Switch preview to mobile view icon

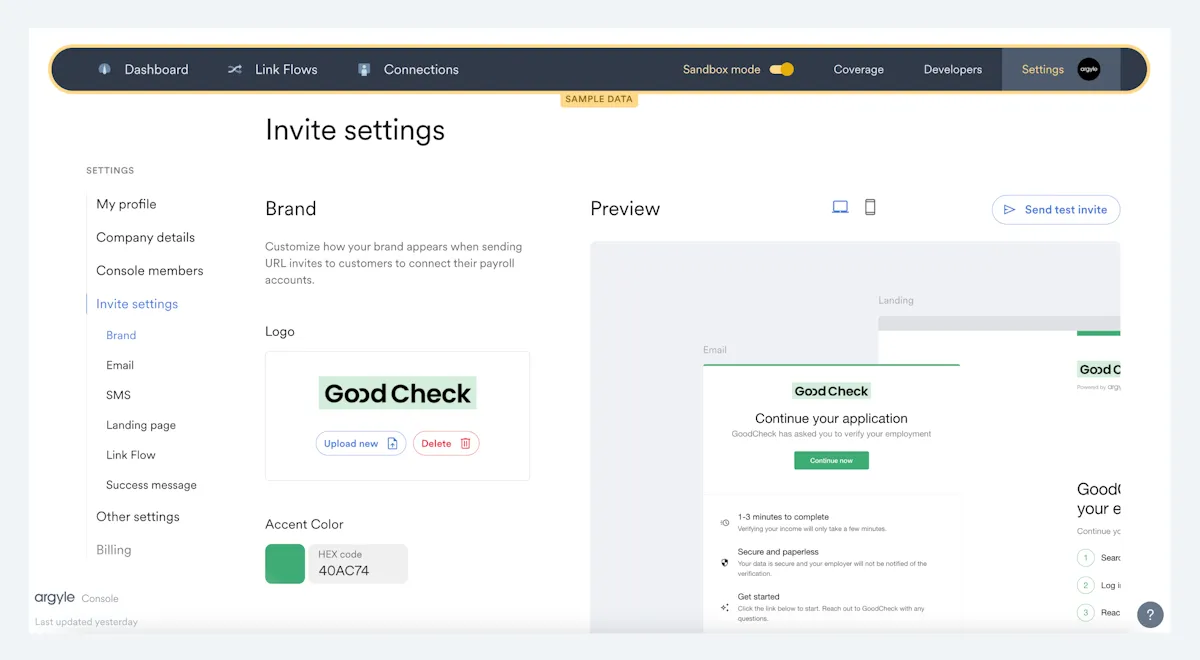[x=870, y=207]
